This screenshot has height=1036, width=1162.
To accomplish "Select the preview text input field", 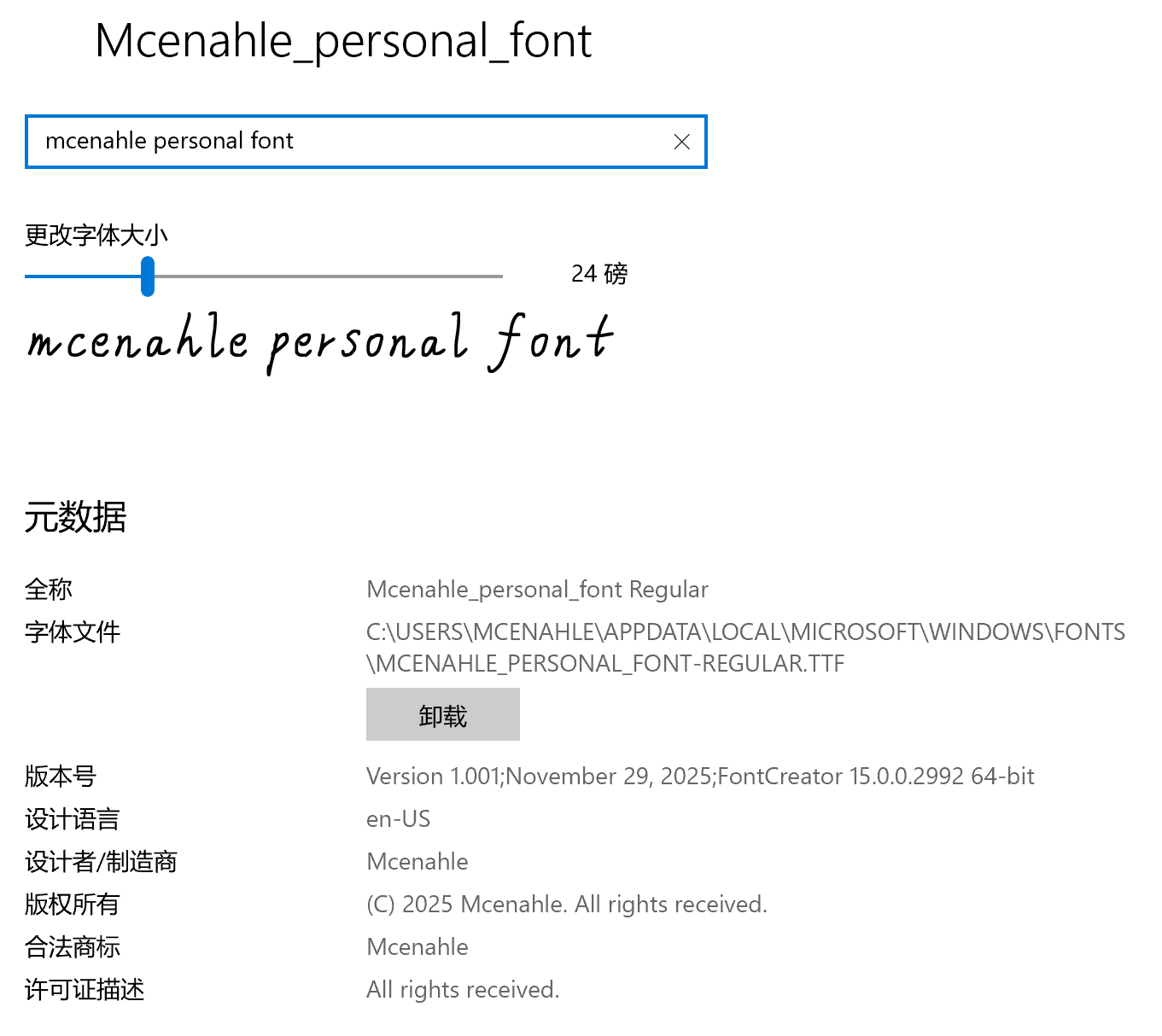I will [342, 141].
